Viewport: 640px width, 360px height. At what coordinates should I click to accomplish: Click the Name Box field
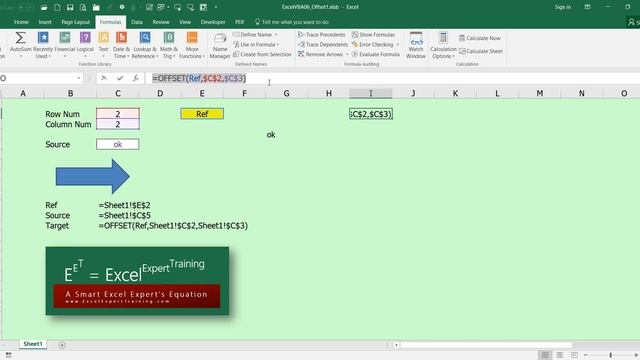pyautogui.click(x=38, y=78)
